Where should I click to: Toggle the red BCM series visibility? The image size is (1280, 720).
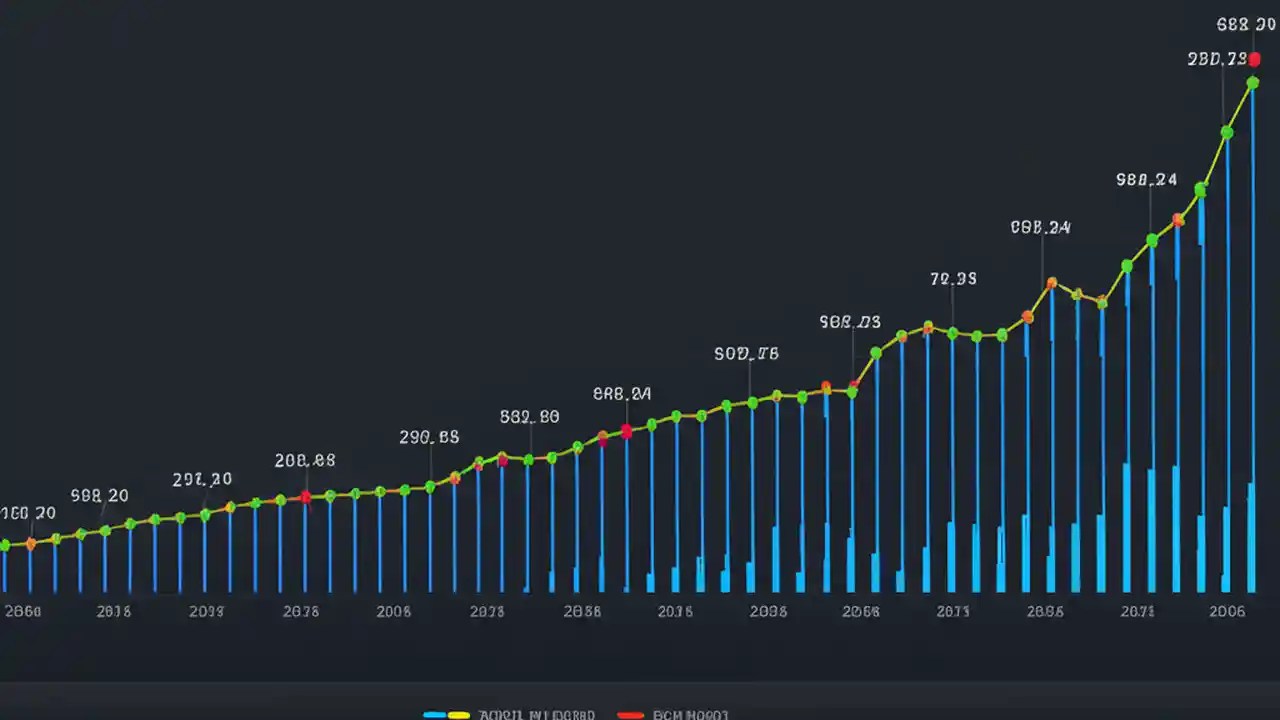point(630,715)
